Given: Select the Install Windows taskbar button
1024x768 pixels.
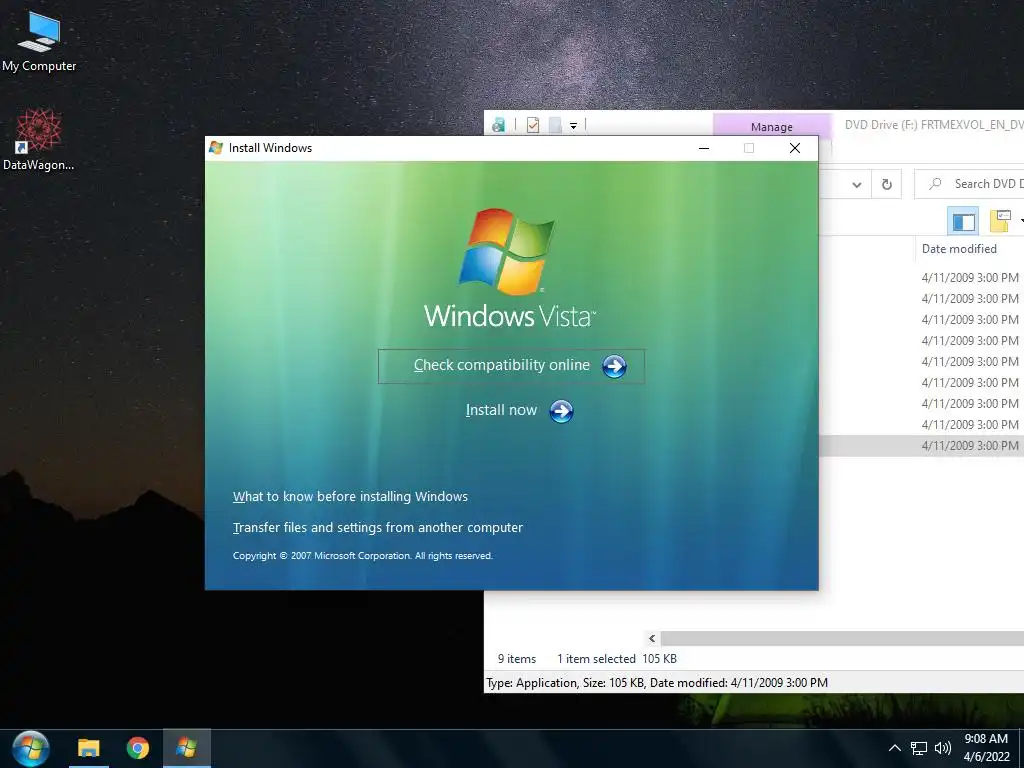Looking at the screenshot, I should coord(187,748).
